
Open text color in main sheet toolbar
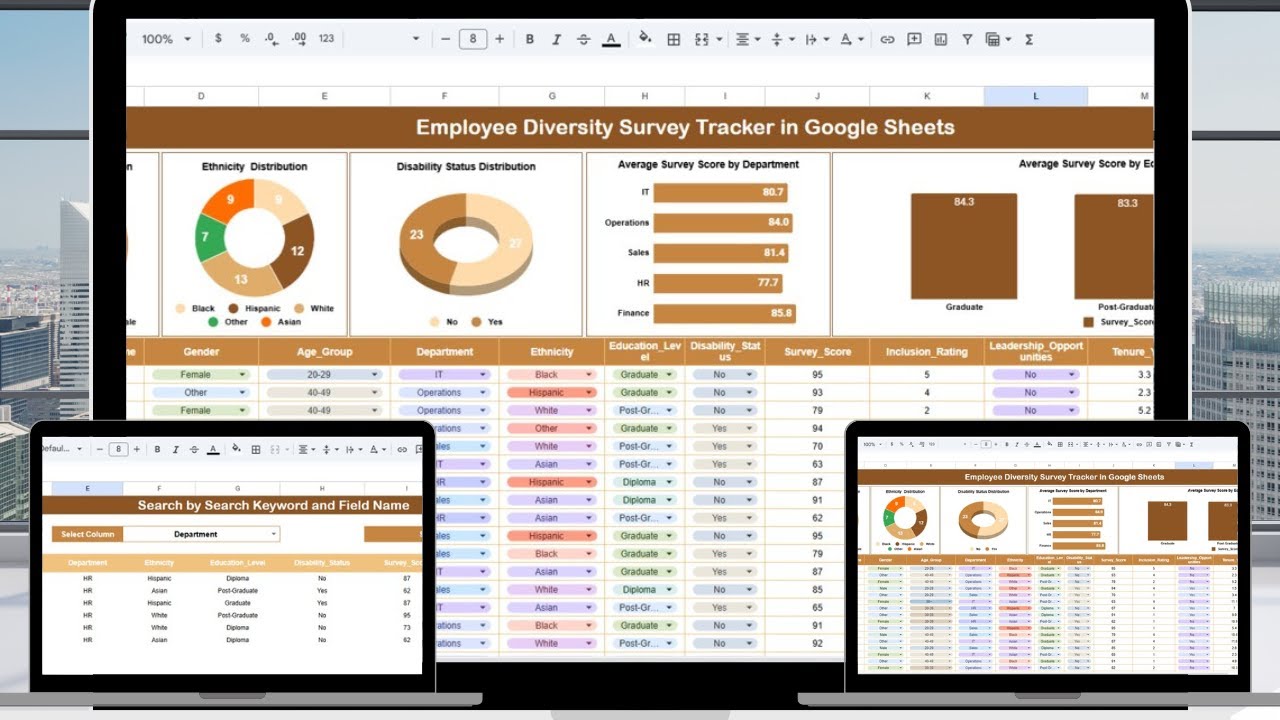pyautogui.click(x=611, y=39)
